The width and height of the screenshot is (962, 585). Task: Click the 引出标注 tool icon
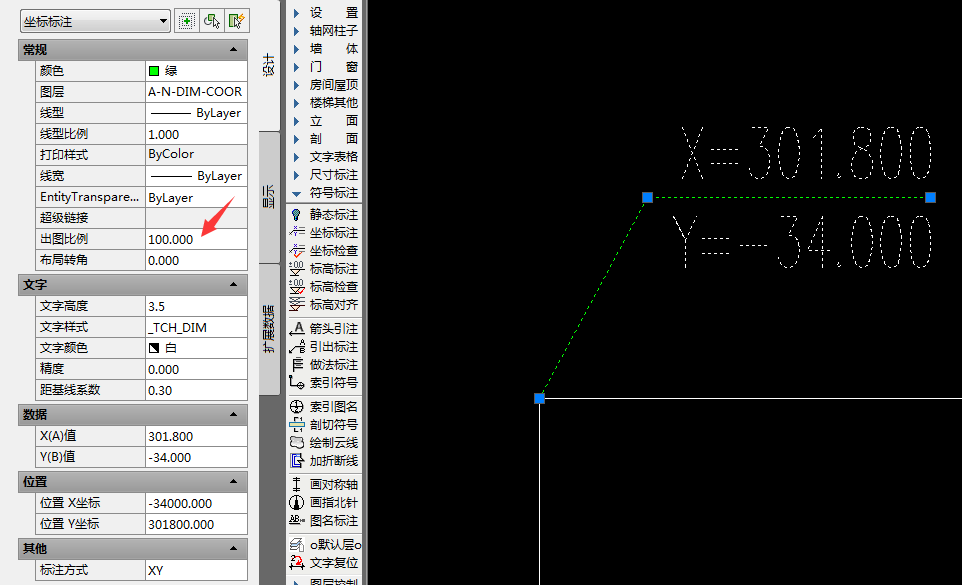(x=296, y=346)
